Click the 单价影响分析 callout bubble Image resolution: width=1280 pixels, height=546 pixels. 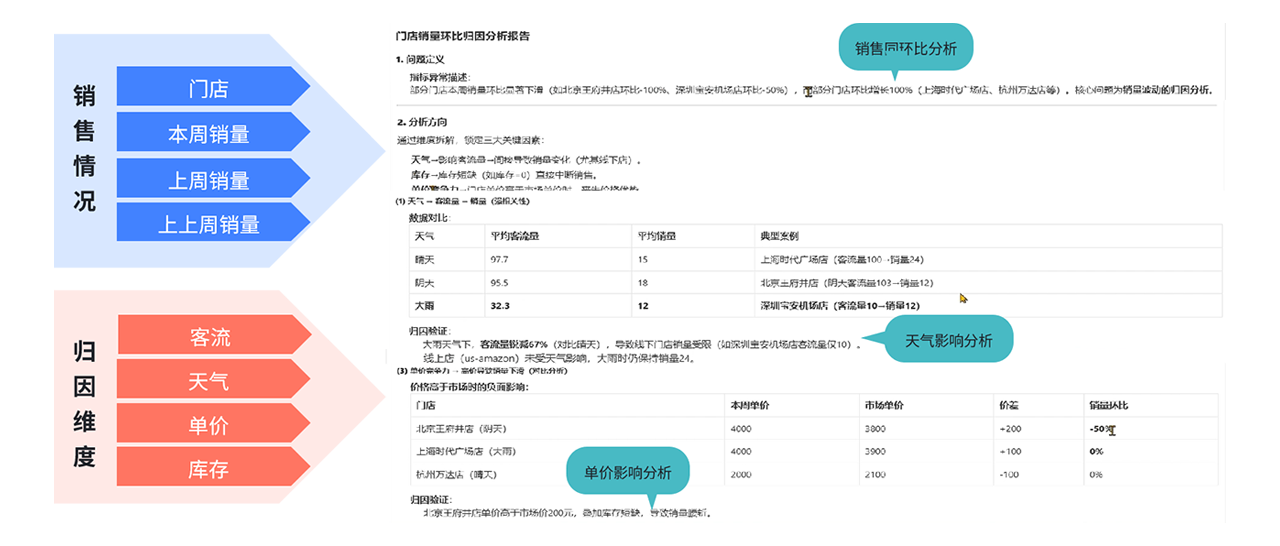coord(628,472)
